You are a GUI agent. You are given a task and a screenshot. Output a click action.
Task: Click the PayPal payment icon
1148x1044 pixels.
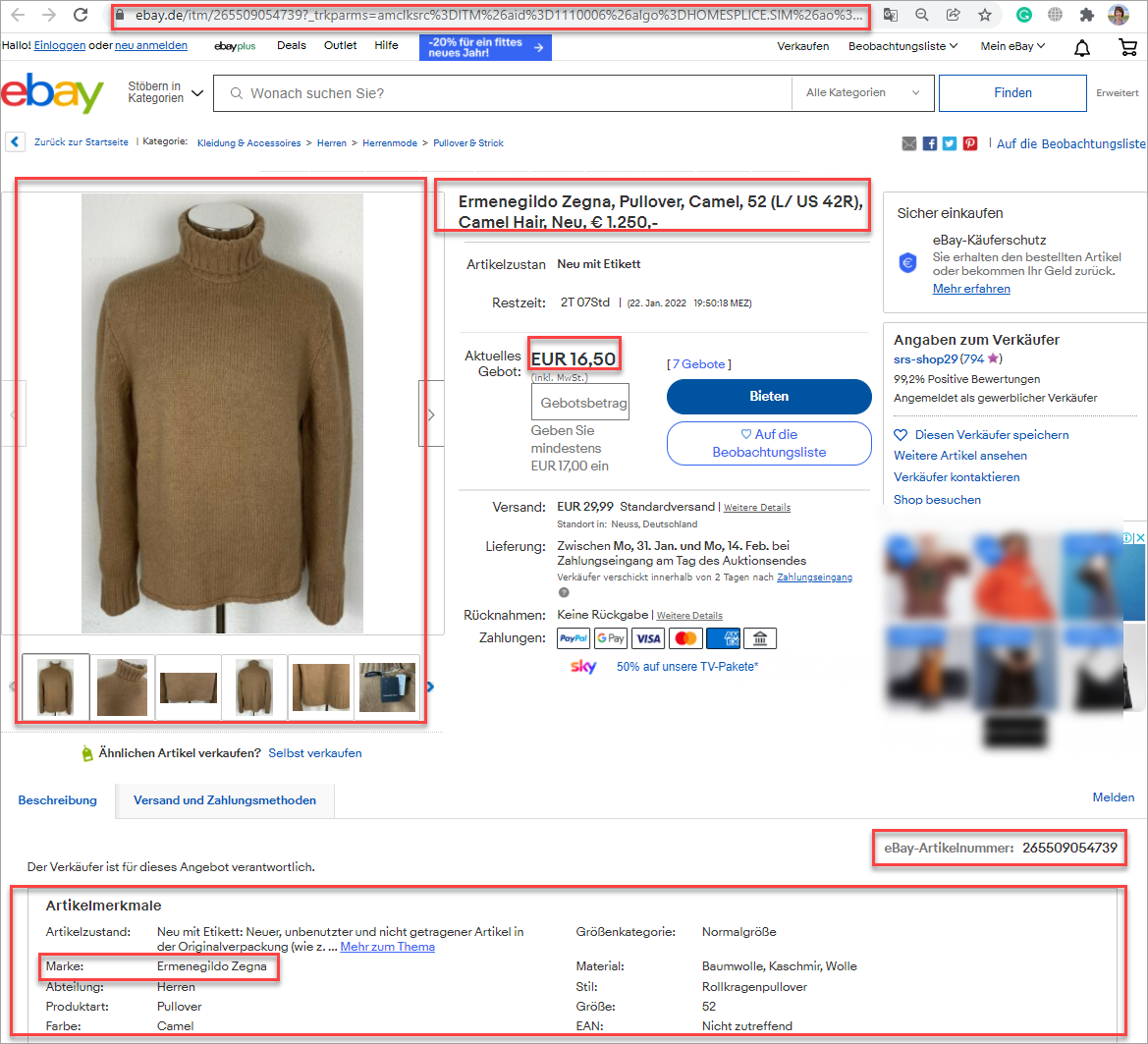coord(574,638)
